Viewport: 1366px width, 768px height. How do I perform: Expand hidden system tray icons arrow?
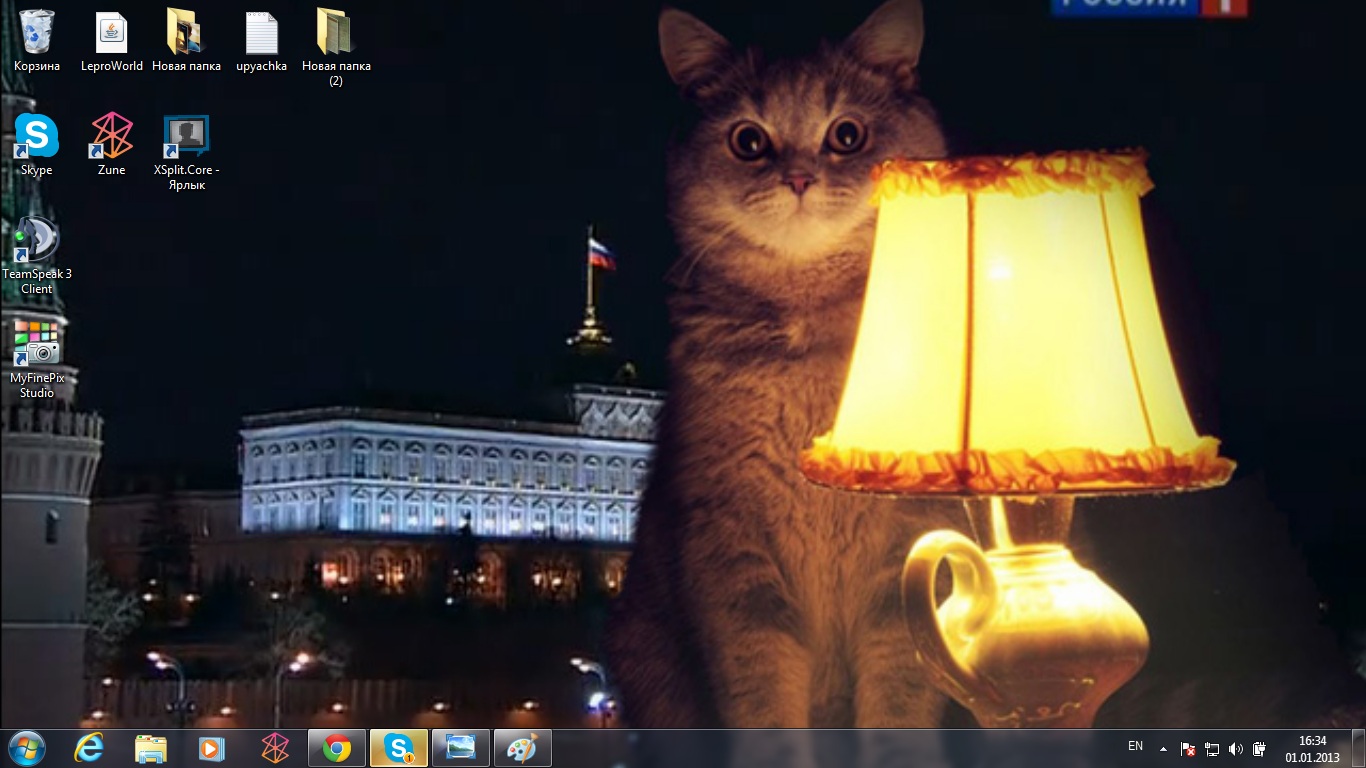1163,748
